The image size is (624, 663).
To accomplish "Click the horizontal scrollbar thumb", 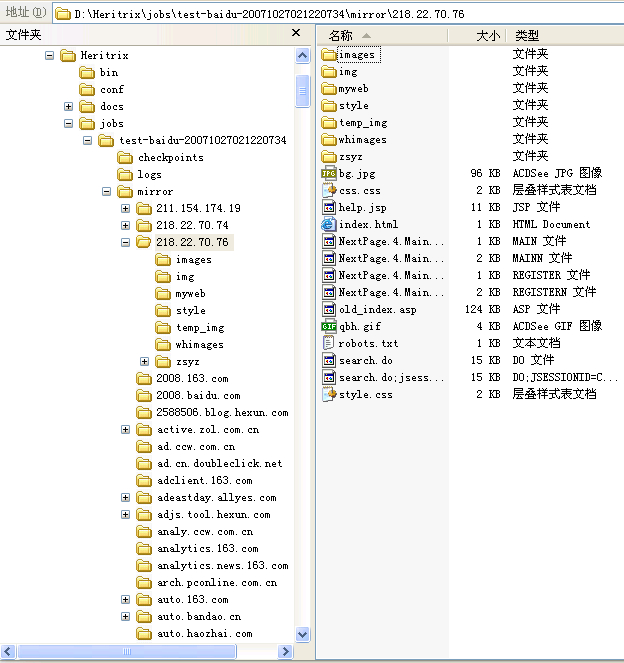I will click(126, 652).
